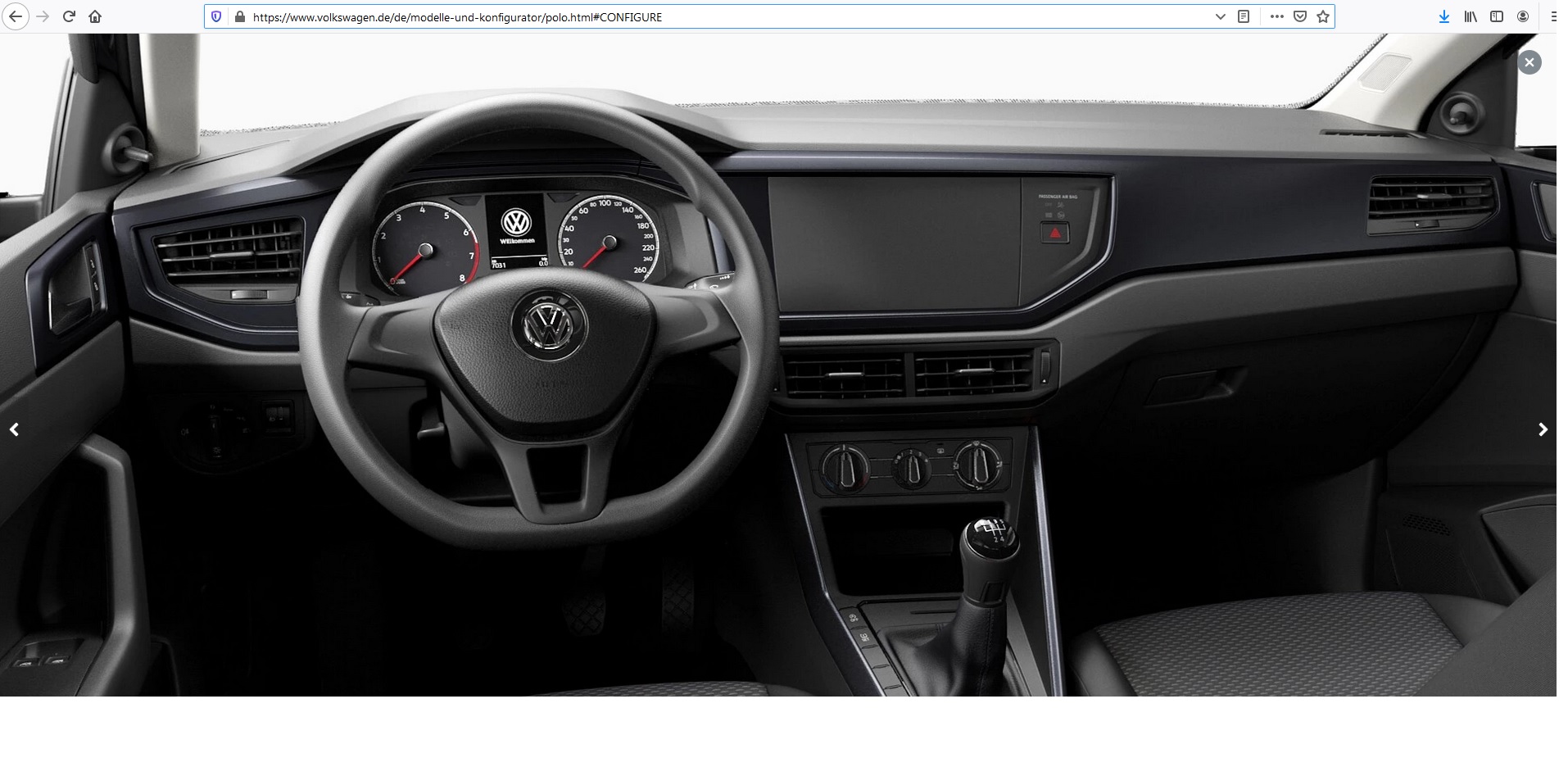The width and height of the screenshot is (1568, 767).
Task: Open the browser home page
Action: [95, 16]
